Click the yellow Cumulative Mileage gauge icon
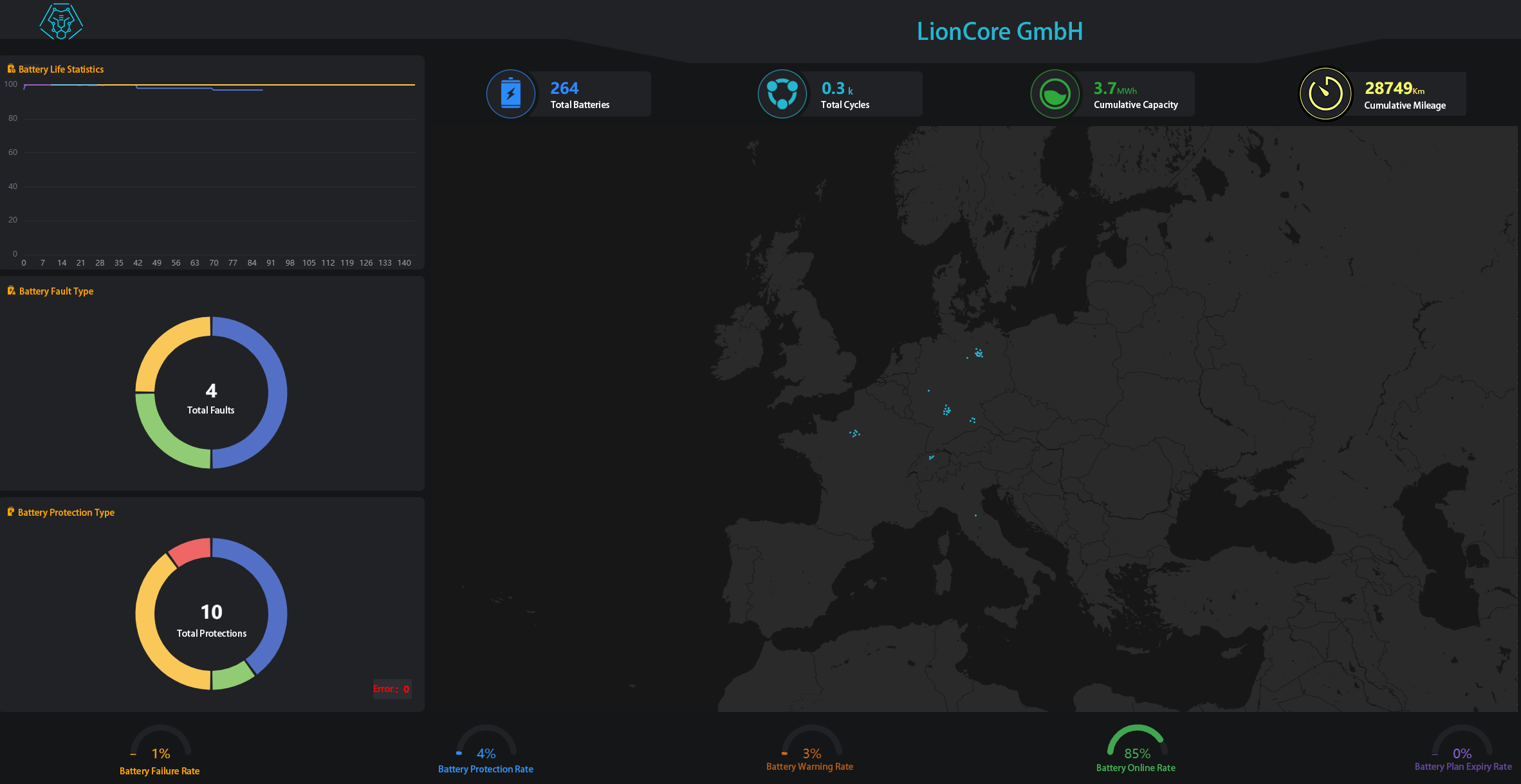 click(1325, 94)
